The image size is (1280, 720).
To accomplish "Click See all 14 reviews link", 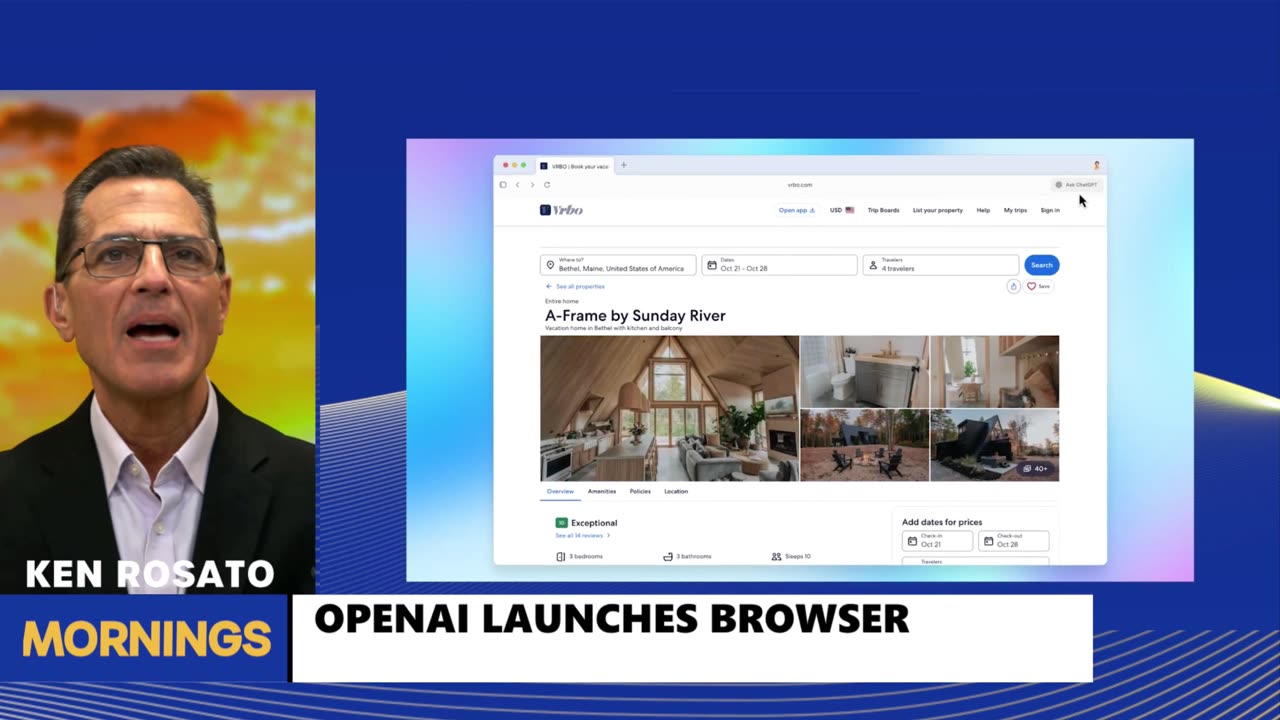I will [x=582, y=536].
